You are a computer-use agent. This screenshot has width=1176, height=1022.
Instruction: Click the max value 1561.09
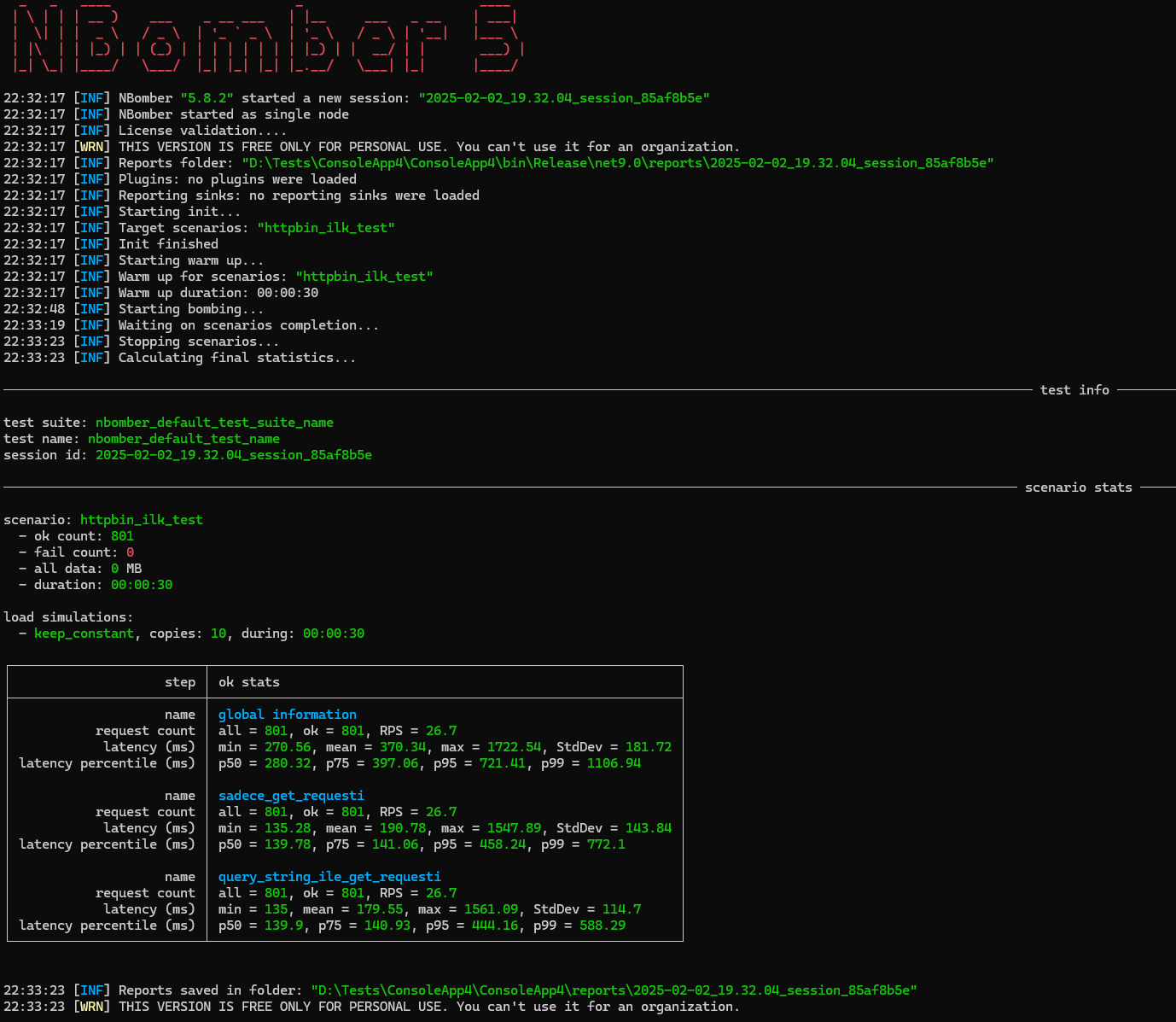click(492, 909)
